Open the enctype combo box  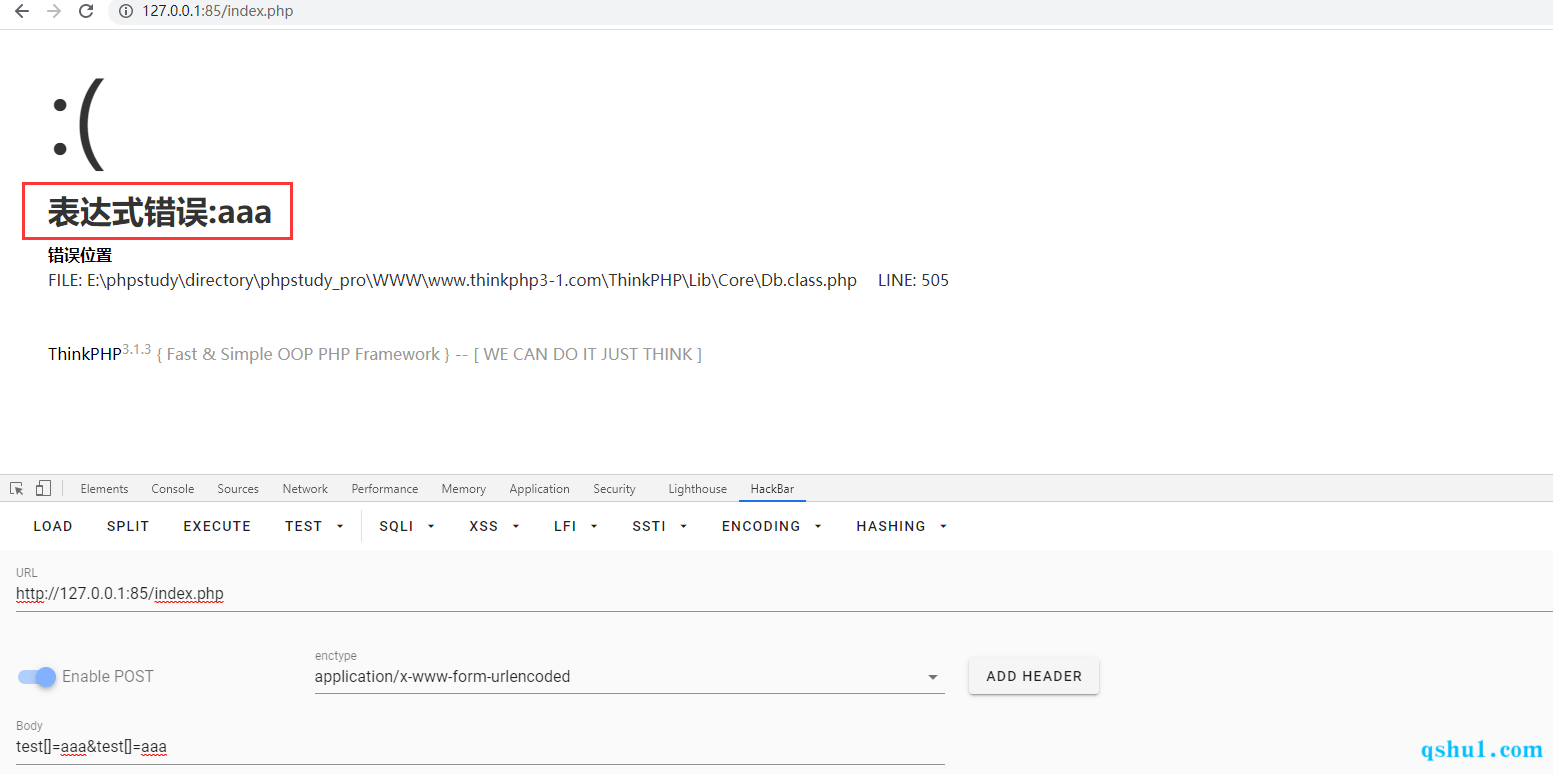pyautogui.click(x=628, y=677)
